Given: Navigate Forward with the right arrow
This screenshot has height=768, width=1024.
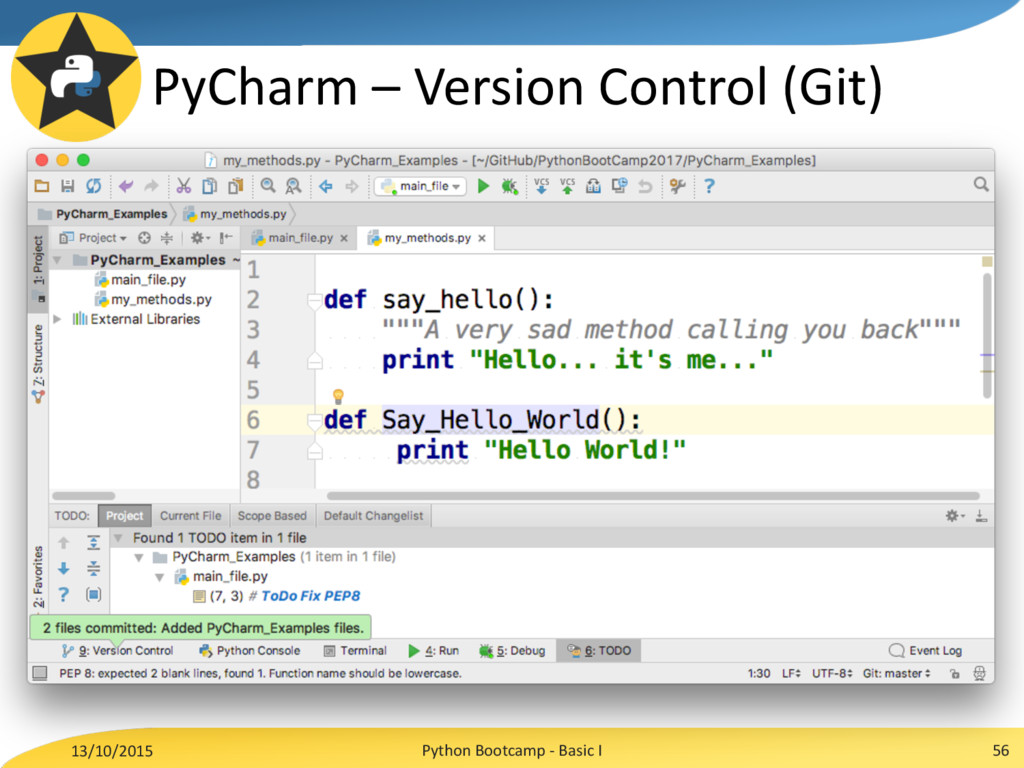Looking at the screenshot, I should click(x=351, y=186).
